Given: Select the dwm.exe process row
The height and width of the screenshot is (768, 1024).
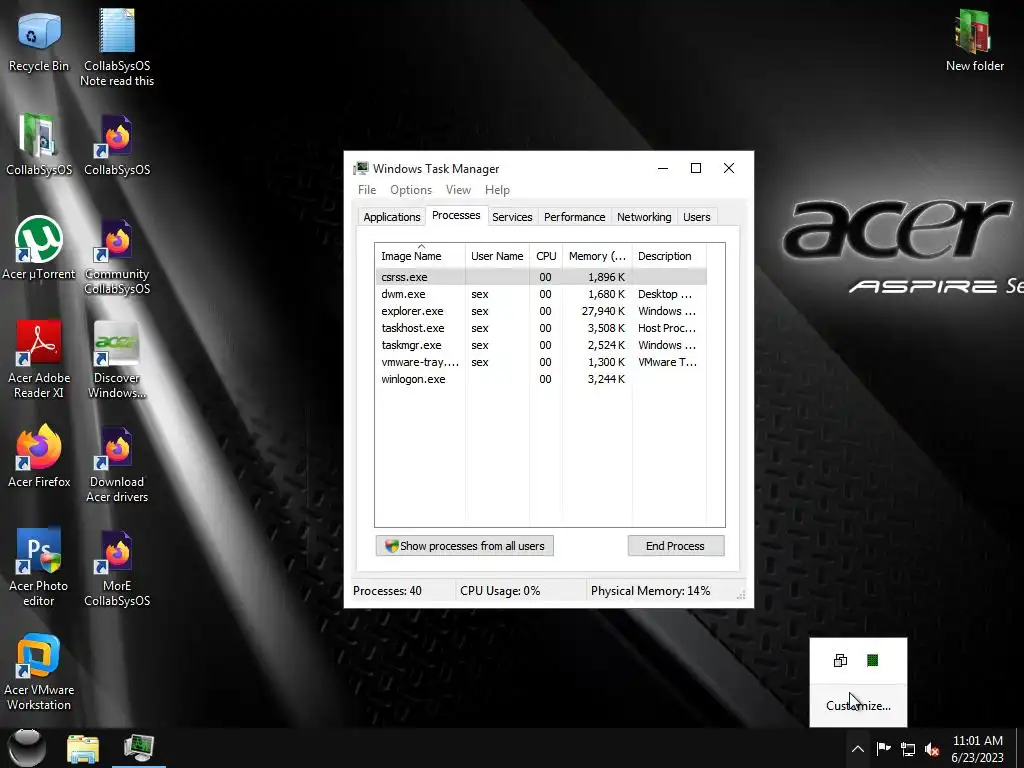Looking at the screenshot, I should click(x=541, y=294).
